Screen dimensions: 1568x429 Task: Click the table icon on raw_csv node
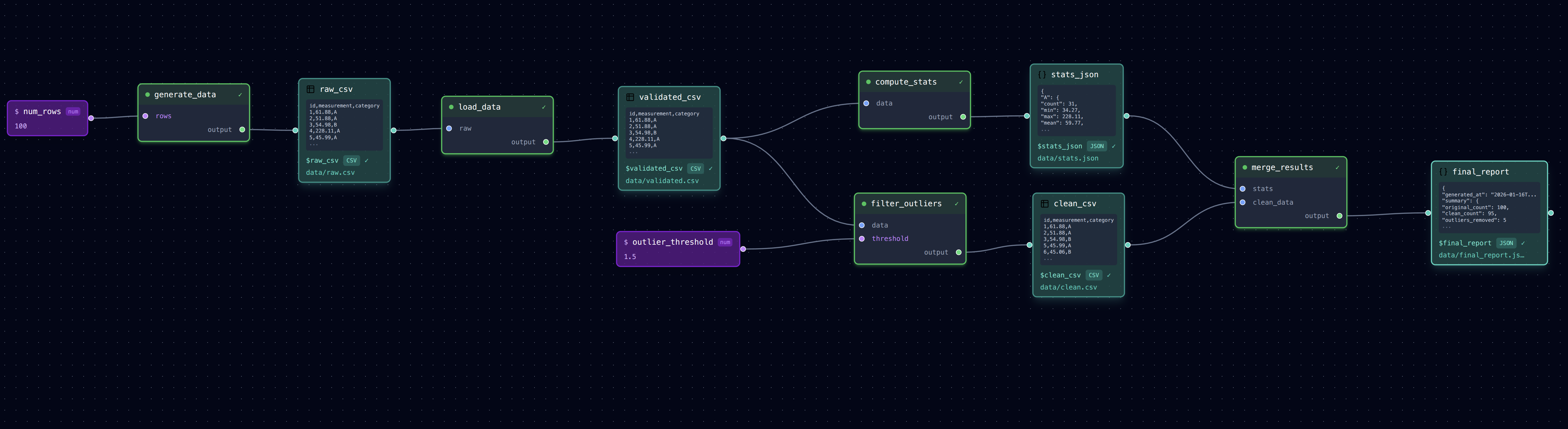310,89
